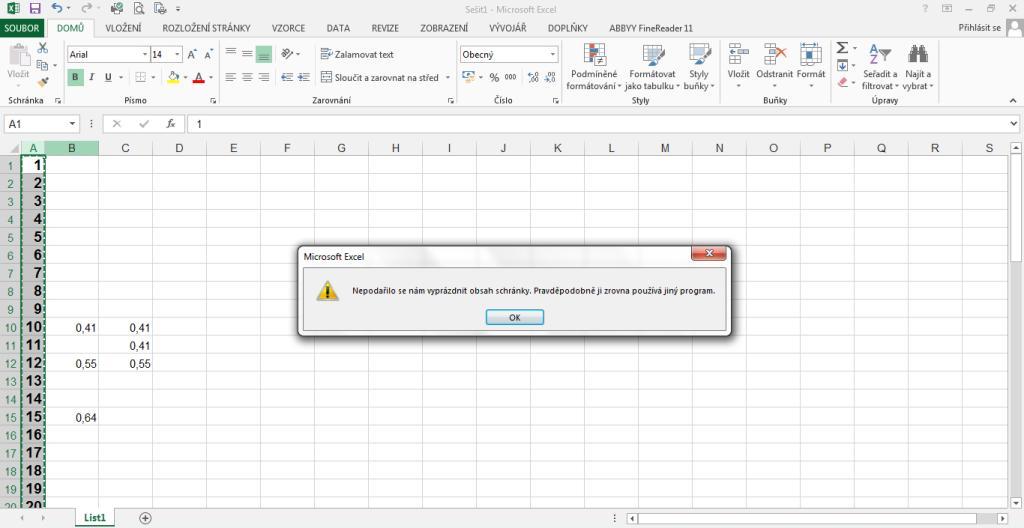Switch to the VZORCE tab
The image size is (1024, 528).
(x=288, y=28)
